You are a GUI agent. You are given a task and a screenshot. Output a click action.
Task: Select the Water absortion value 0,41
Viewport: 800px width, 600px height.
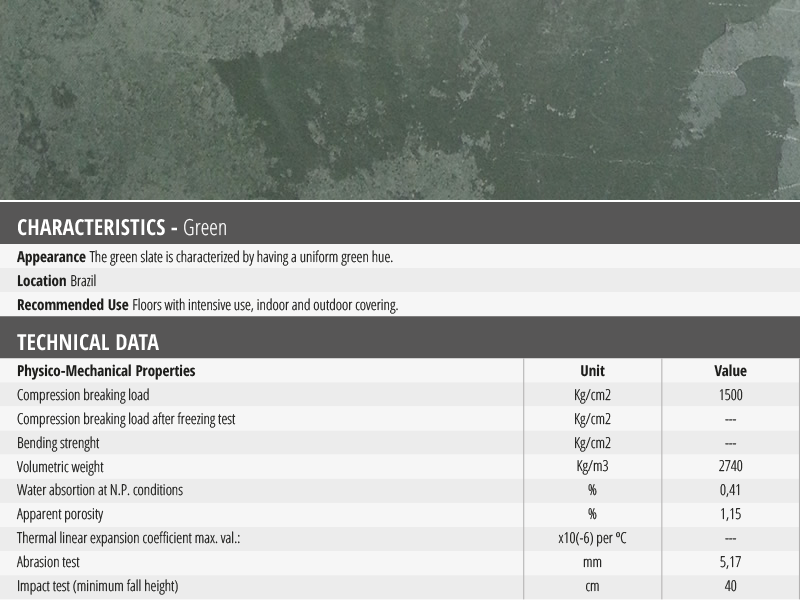tap(730, 491)
